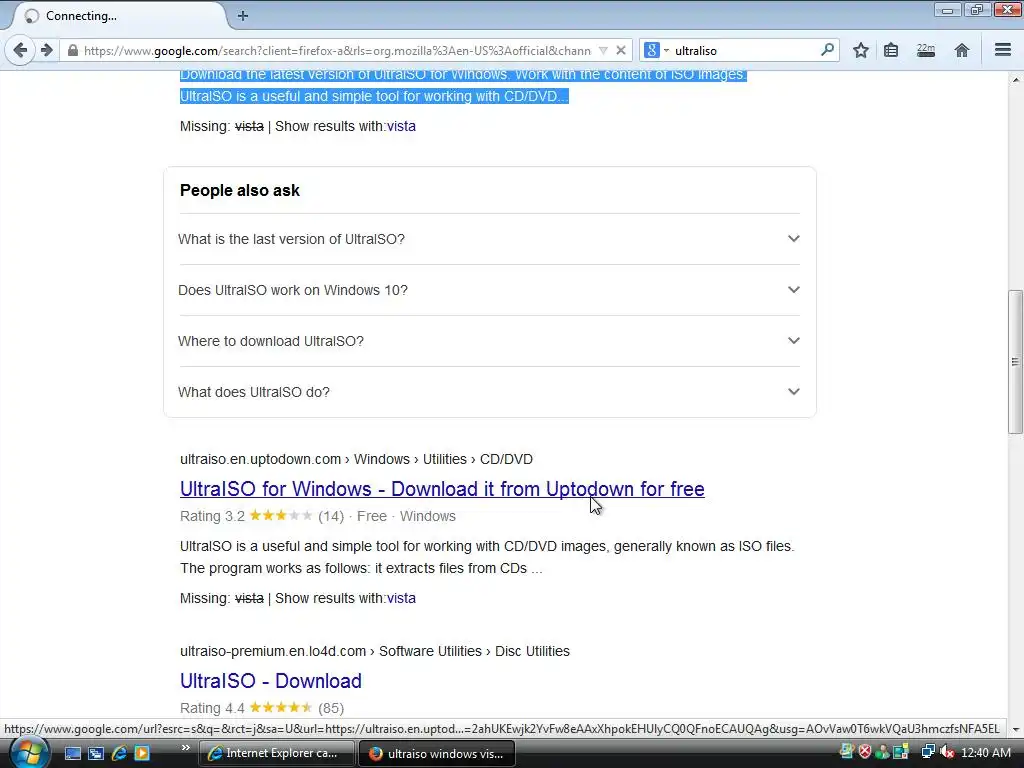Click the vertical scrollbar thumb

pos(1015,362)
